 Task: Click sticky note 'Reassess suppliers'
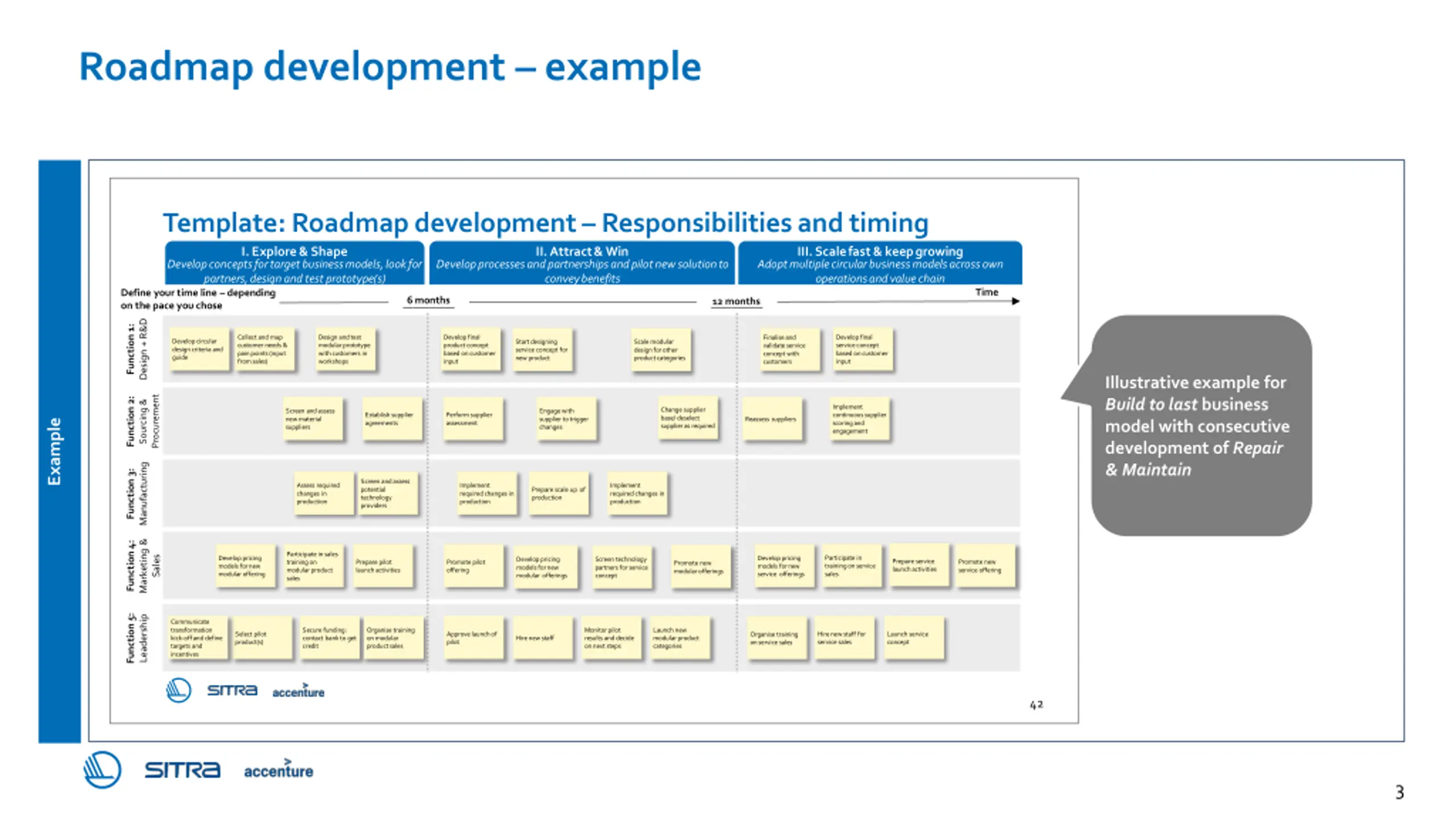(772, 419)
